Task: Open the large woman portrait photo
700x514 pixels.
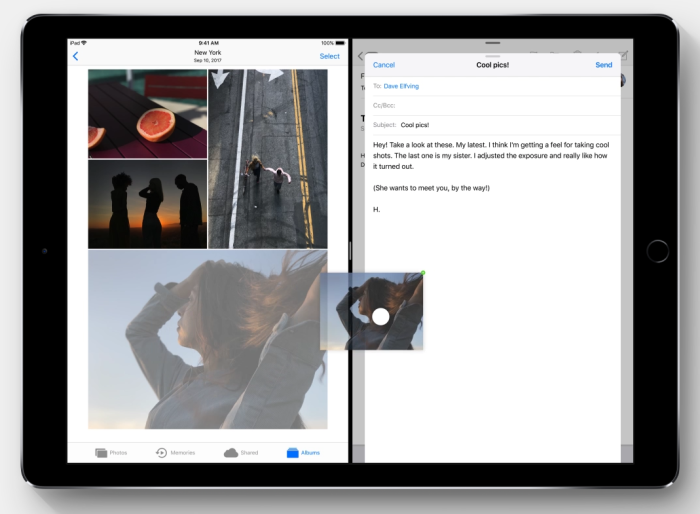Action: [x=208, y=339]
